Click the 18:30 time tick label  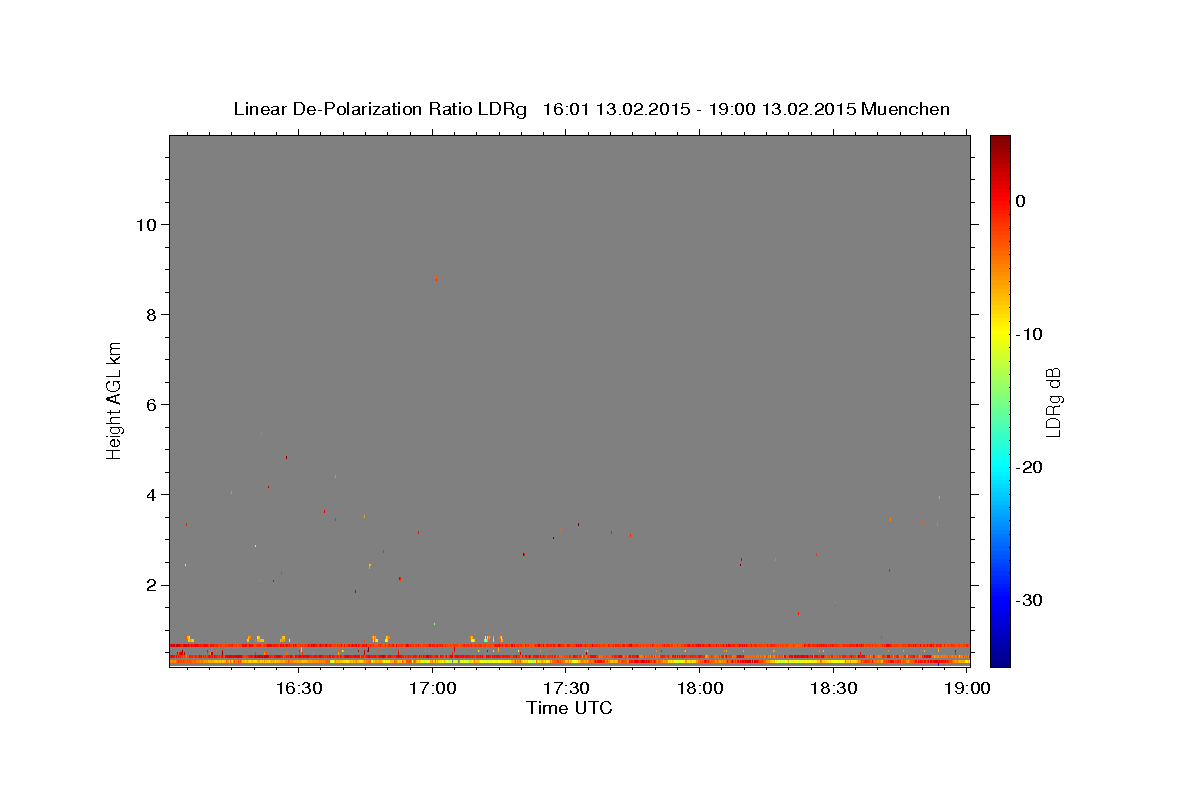coord(834,688)
